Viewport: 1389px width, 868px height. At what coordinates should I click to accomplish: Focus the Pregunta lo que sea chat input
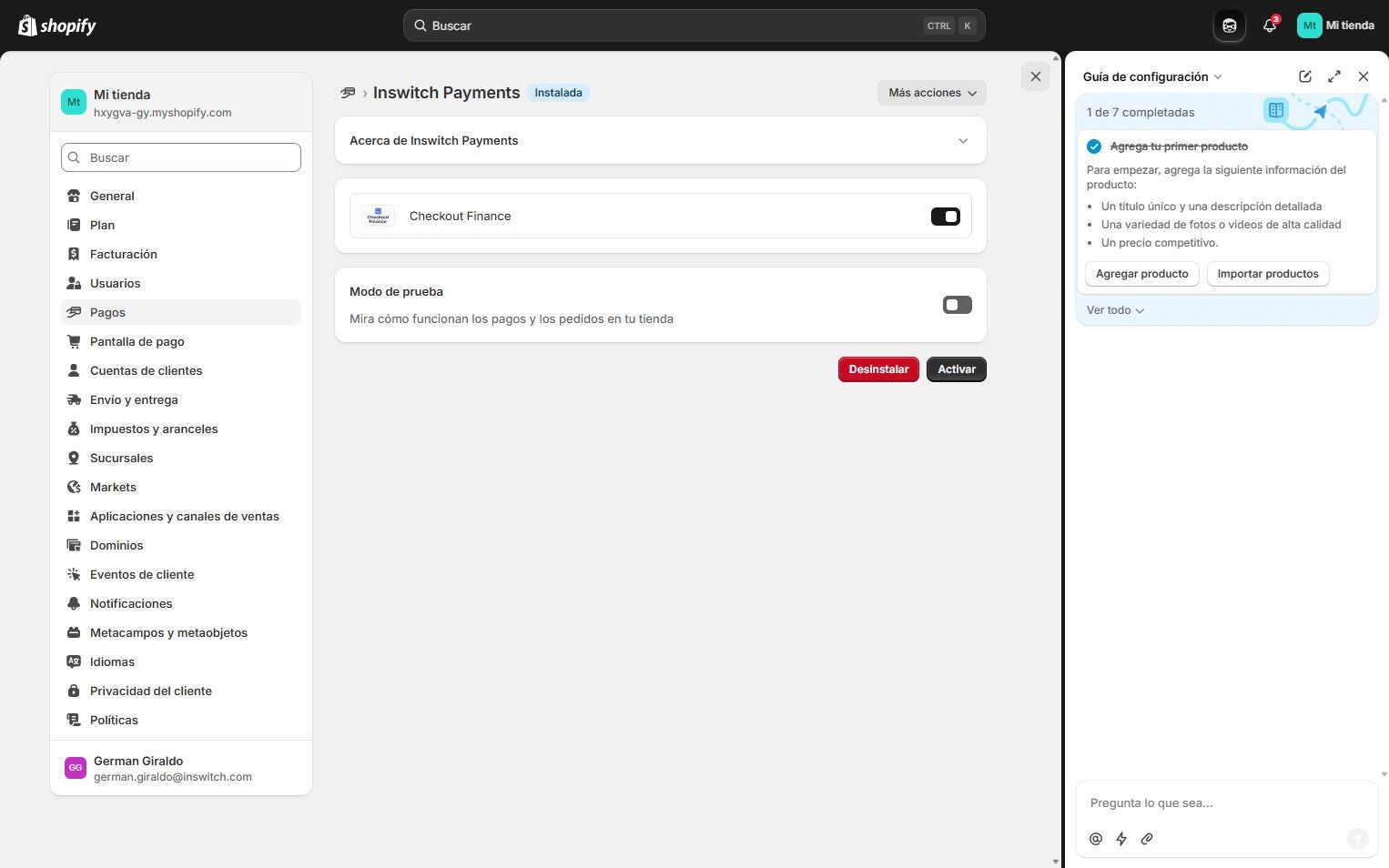coord(1227,802)
